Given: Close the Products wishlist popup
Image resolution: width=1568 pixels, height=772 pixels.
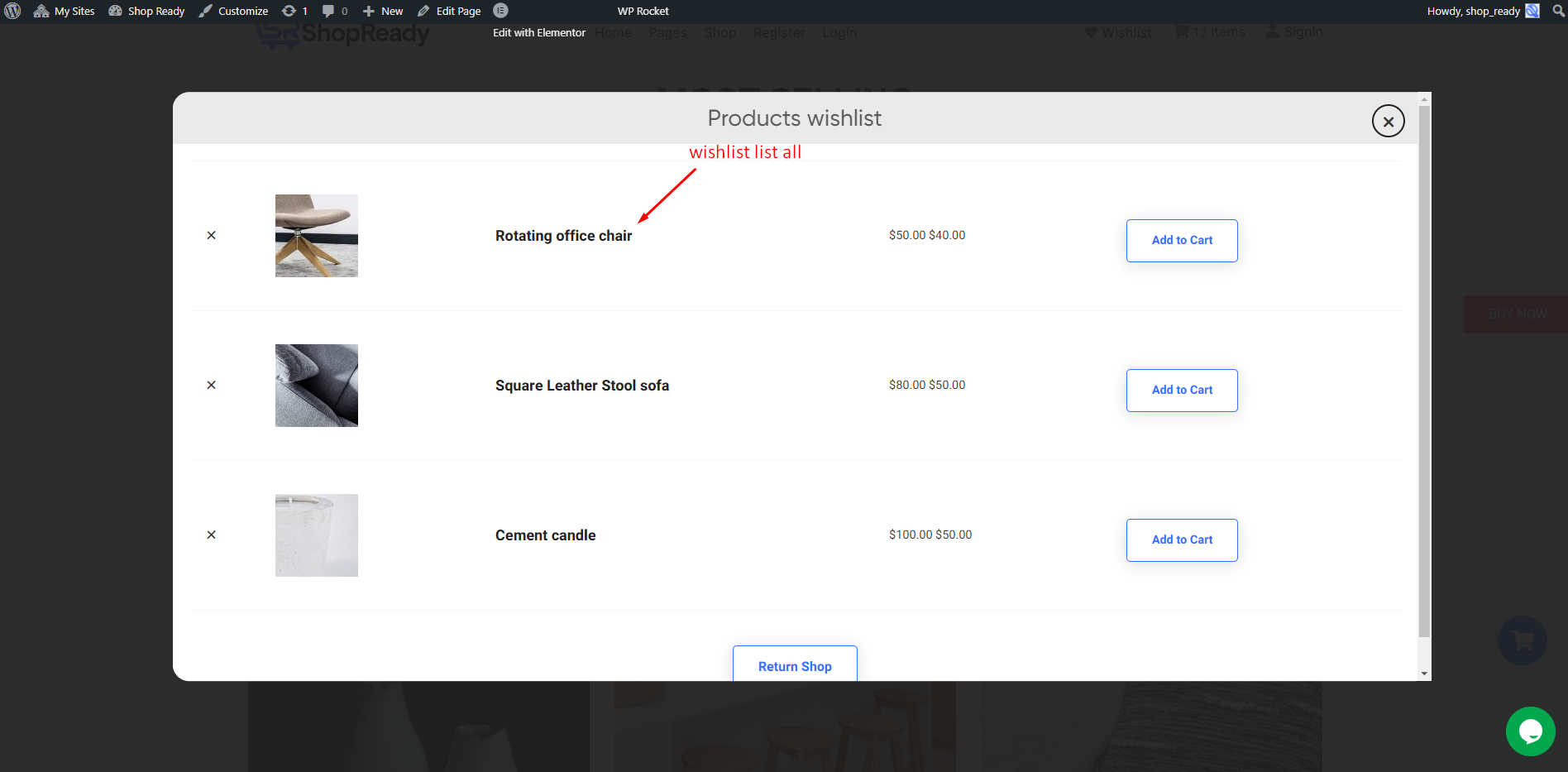Looking at the screenshot, I should tap(1388, 121).
